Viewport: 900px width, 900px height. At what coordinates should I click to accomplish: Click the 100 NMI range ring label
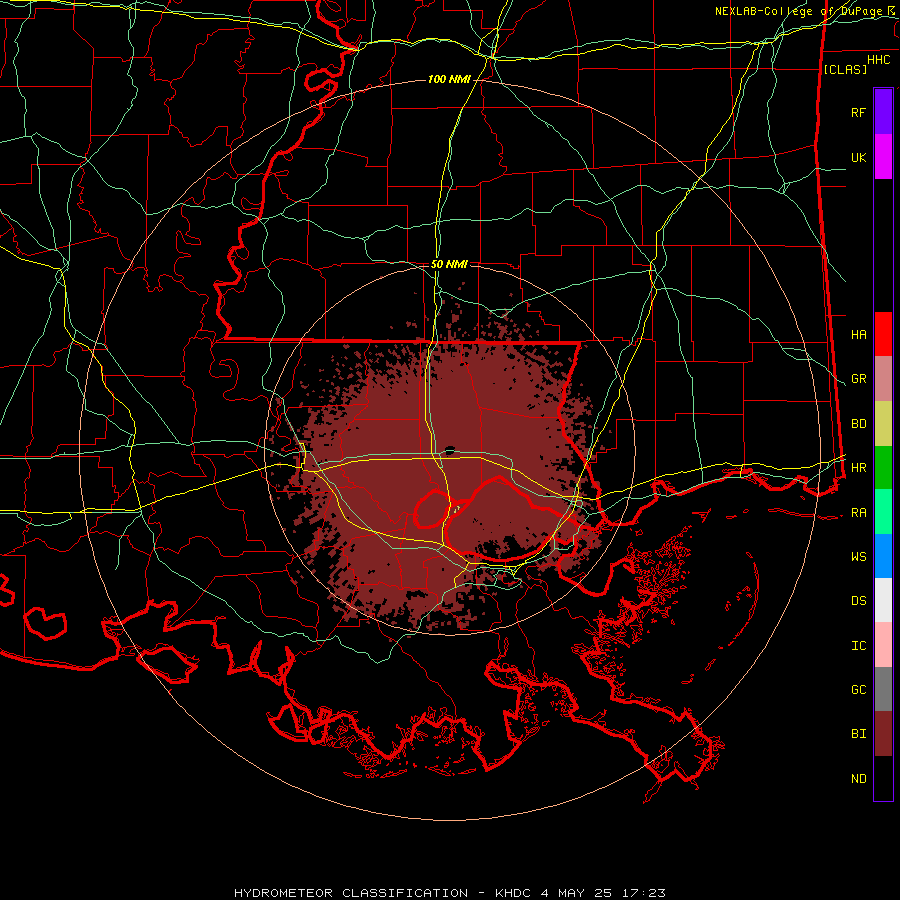click(x=449, y=79)
